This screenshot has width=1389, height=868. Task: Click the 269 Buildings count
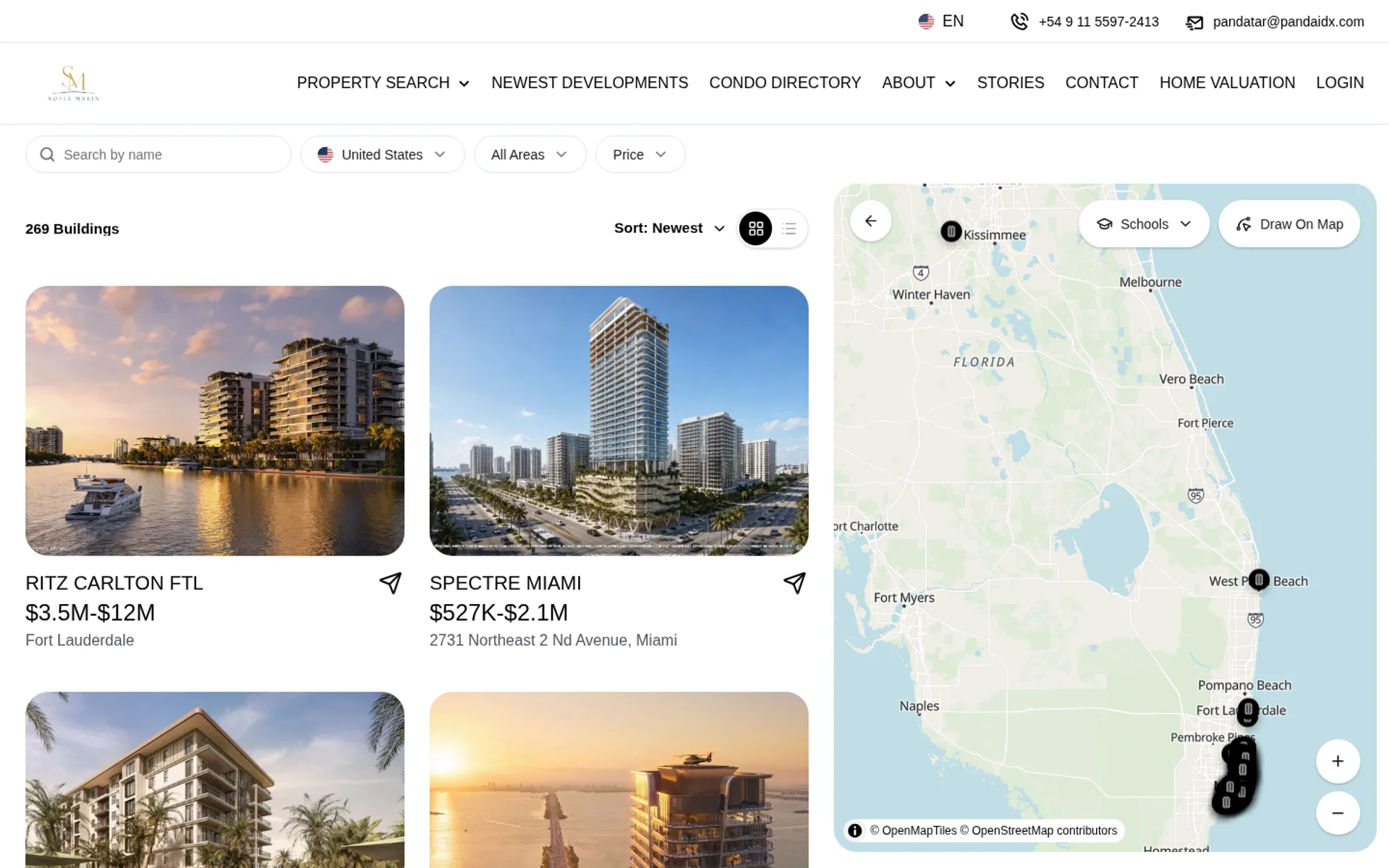[72, 229]
